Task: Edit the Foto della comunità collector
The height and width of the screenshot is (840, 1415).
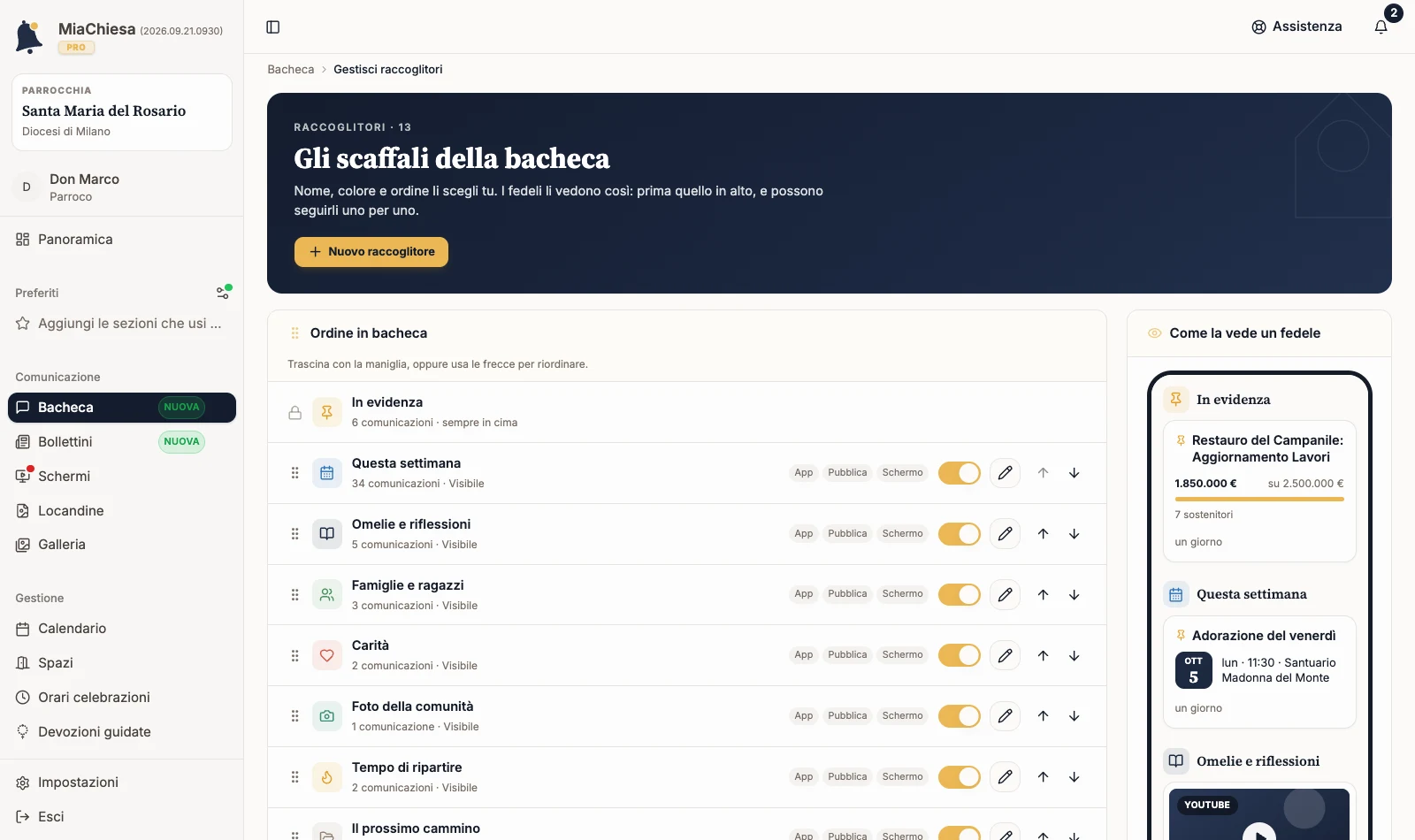Action: [1006, 716]
